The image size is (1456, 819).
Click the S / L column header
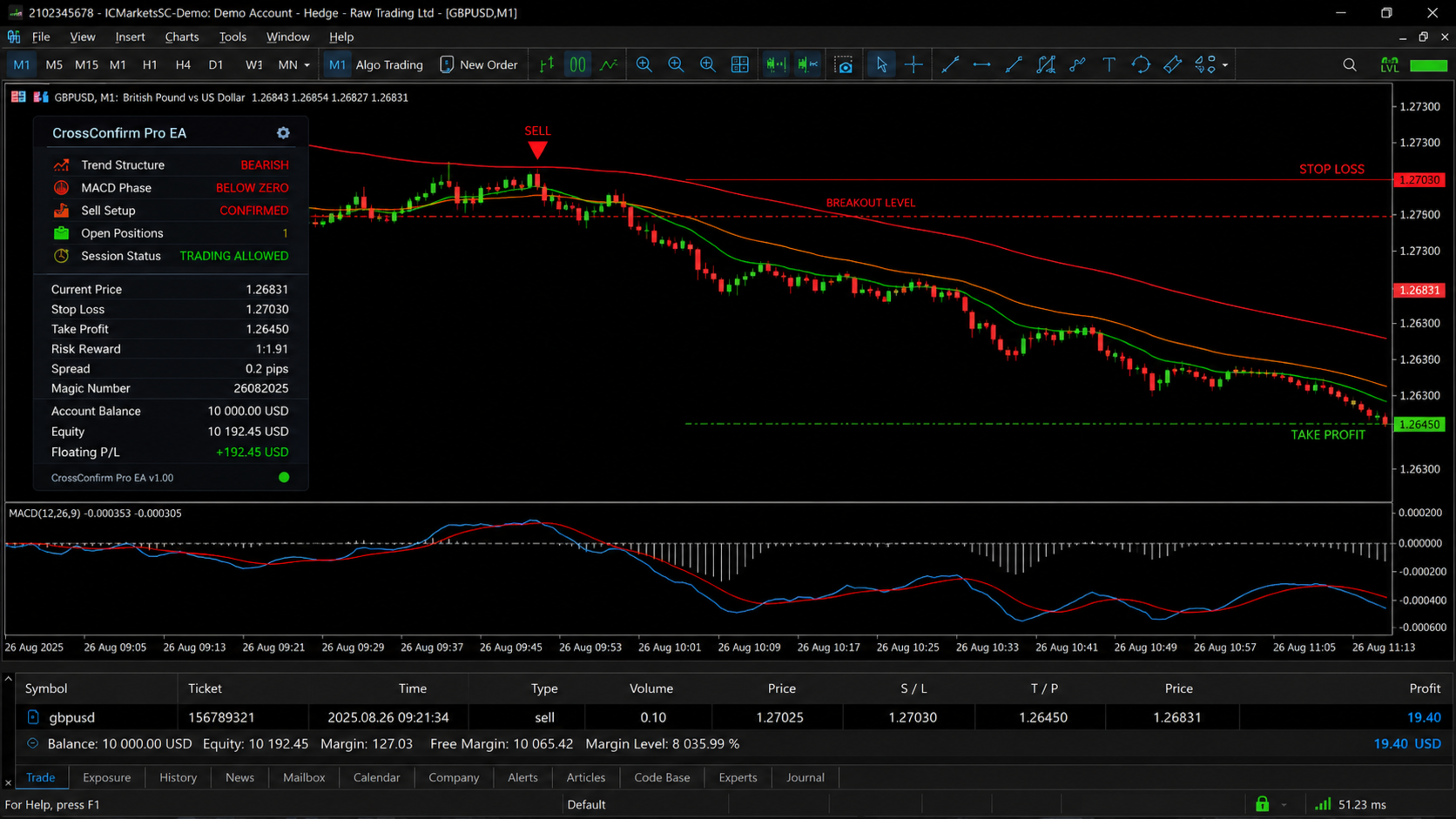coord(913,688)
